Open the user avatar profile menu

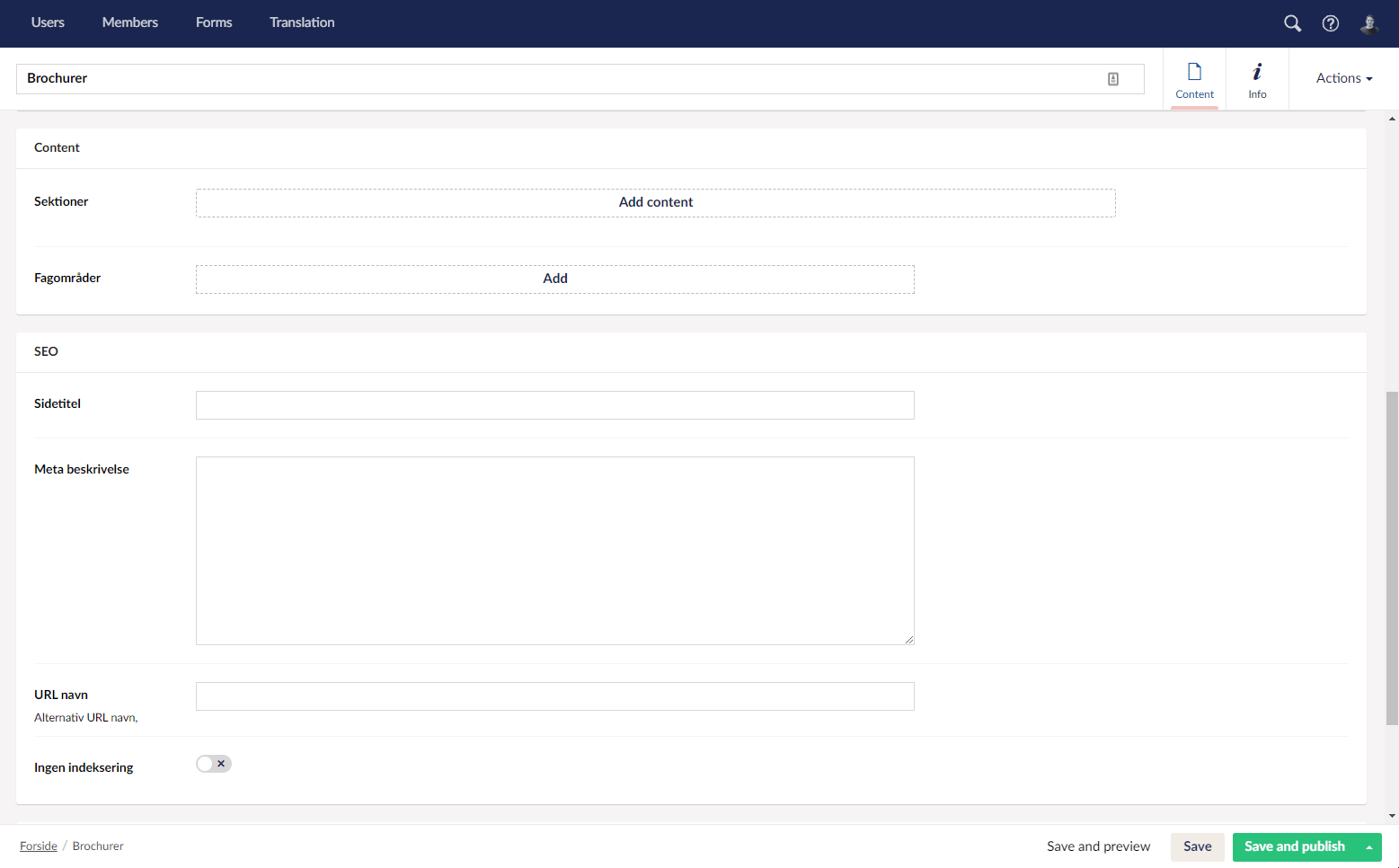(1369, 23)
